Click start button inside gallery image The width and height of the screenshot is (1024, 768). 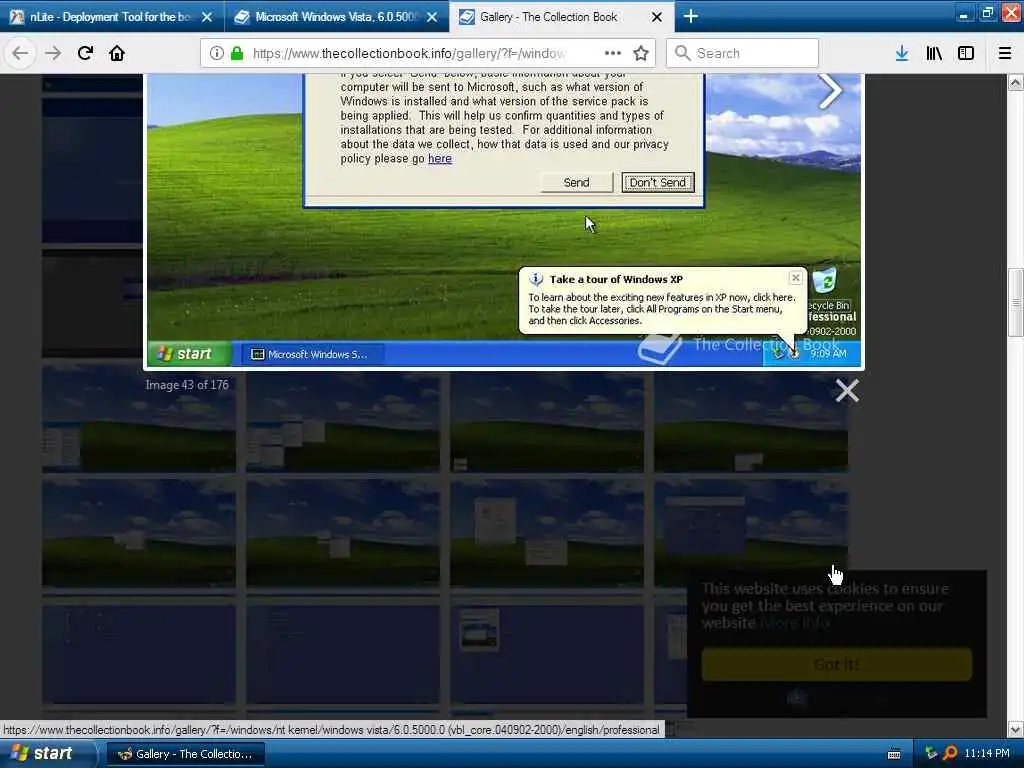click(189, 354)
